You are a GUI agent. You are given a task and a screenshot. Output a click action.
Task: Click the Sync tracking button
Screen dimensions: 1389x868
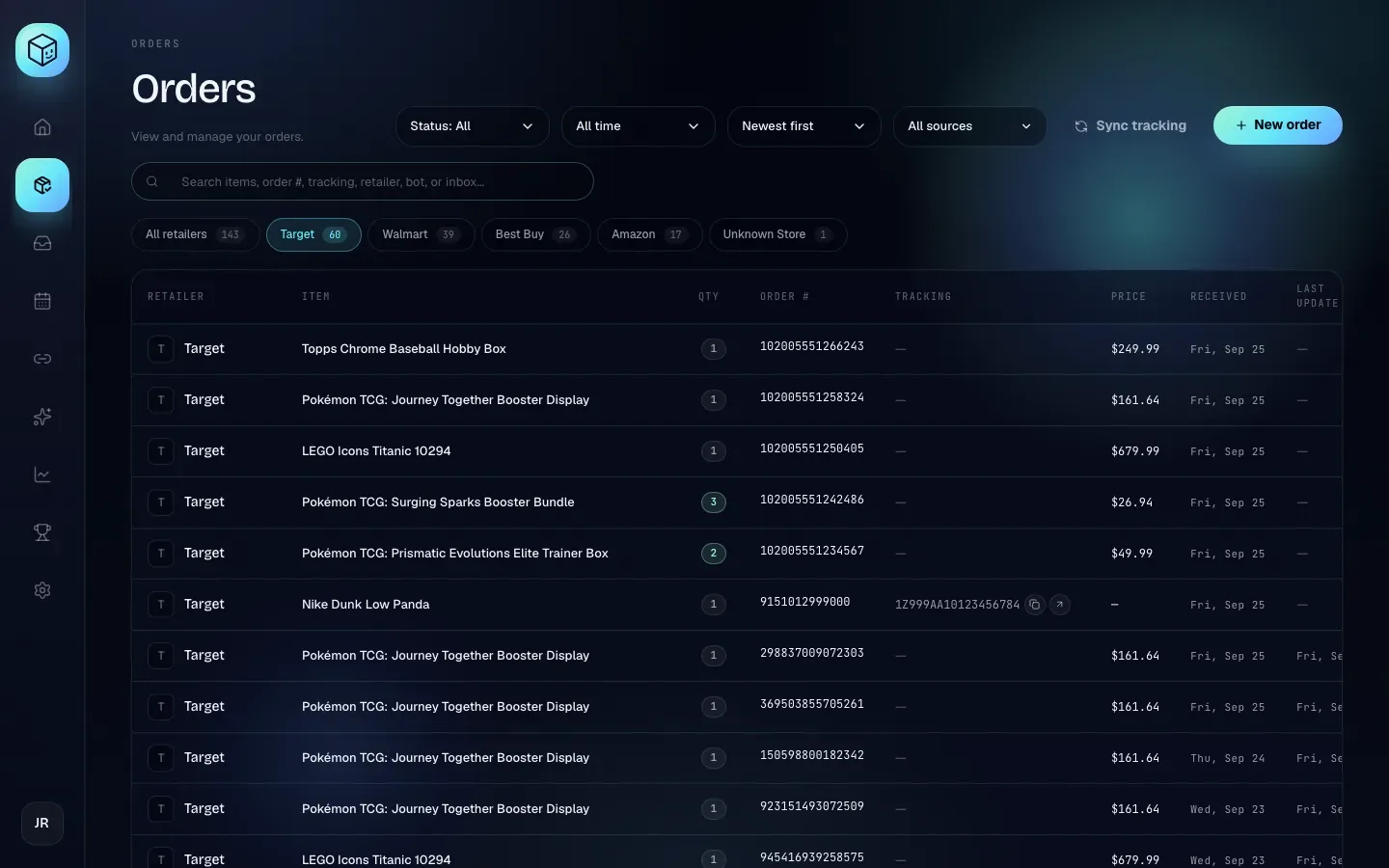[x=1130, y=126]
